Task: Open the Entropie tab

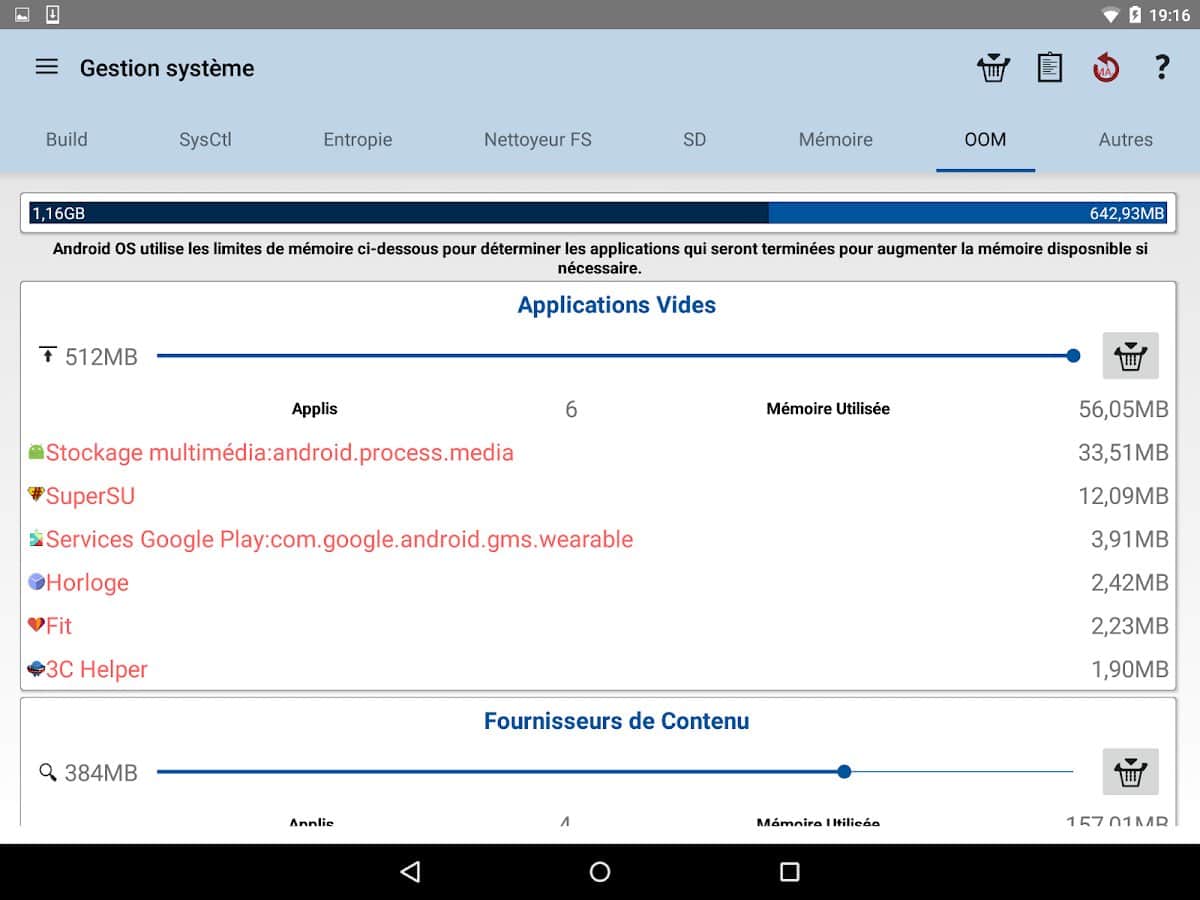Action: click(357, 140)
